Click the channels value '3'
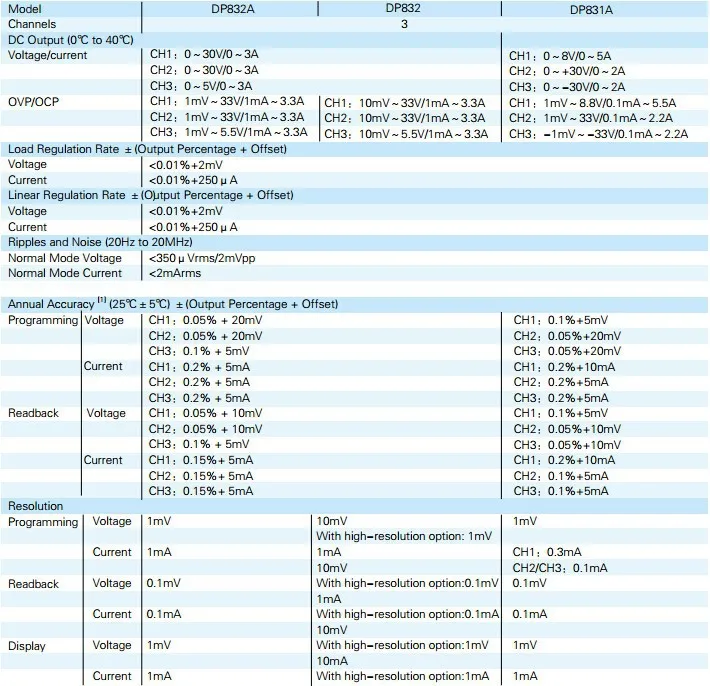The height and width of the screenshot is (686, 710). 404,24
